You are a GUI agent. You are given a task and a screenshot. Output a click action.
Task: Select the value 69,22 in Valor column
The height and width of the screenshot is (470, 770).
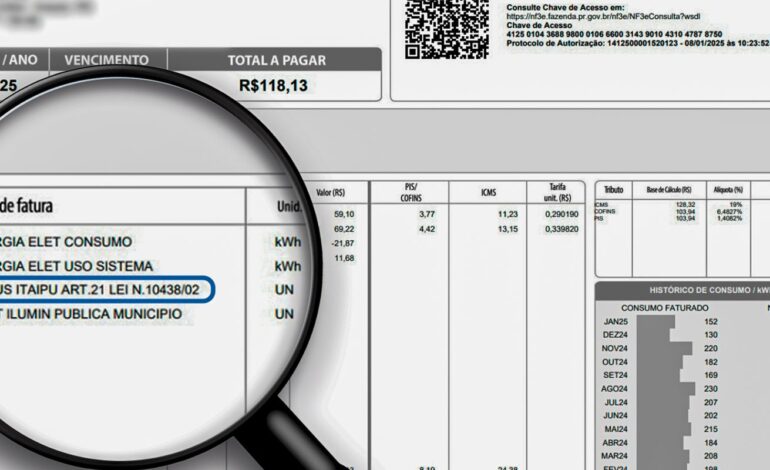coord(344,229)
